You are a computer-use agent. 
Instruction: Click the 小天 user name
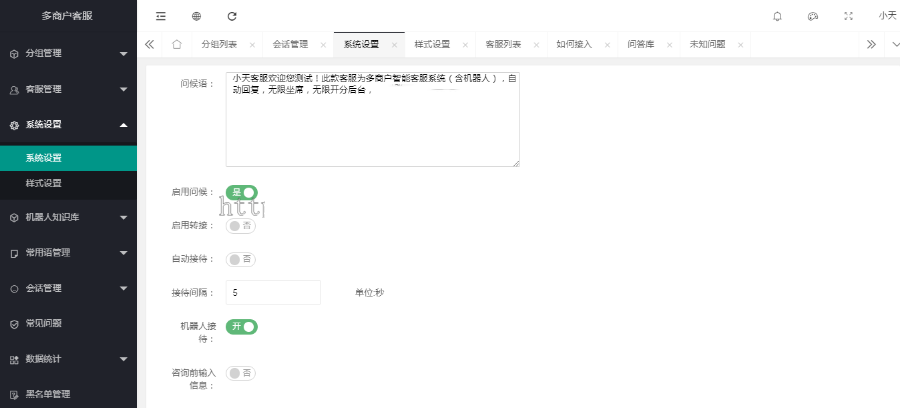[887, 16]
